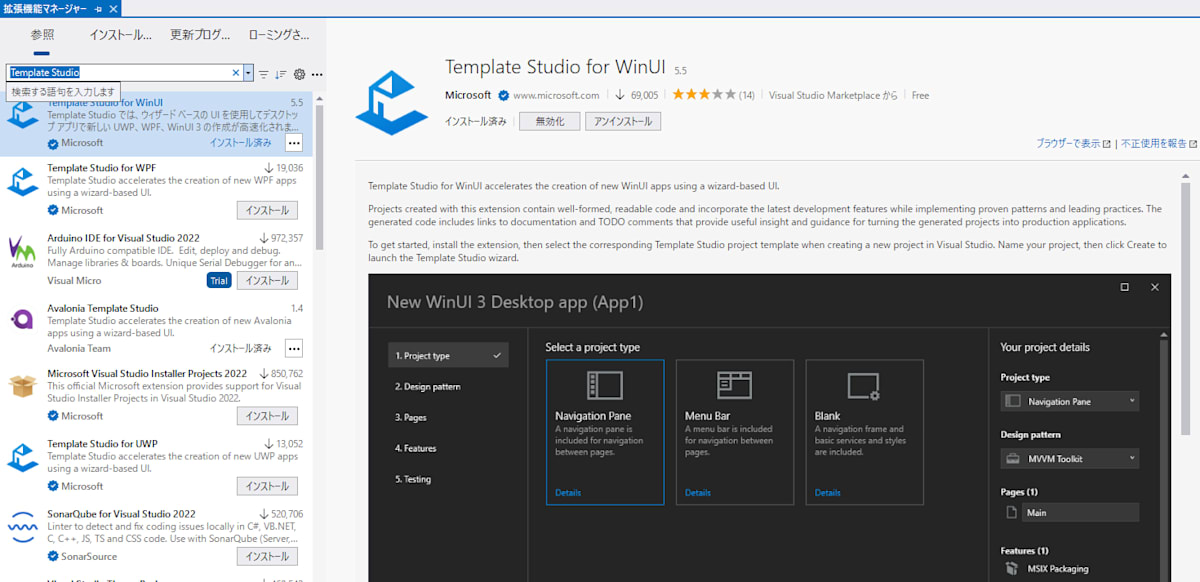
Task: Select the Template Studio for WPF icon
Action: click(23, 183)
